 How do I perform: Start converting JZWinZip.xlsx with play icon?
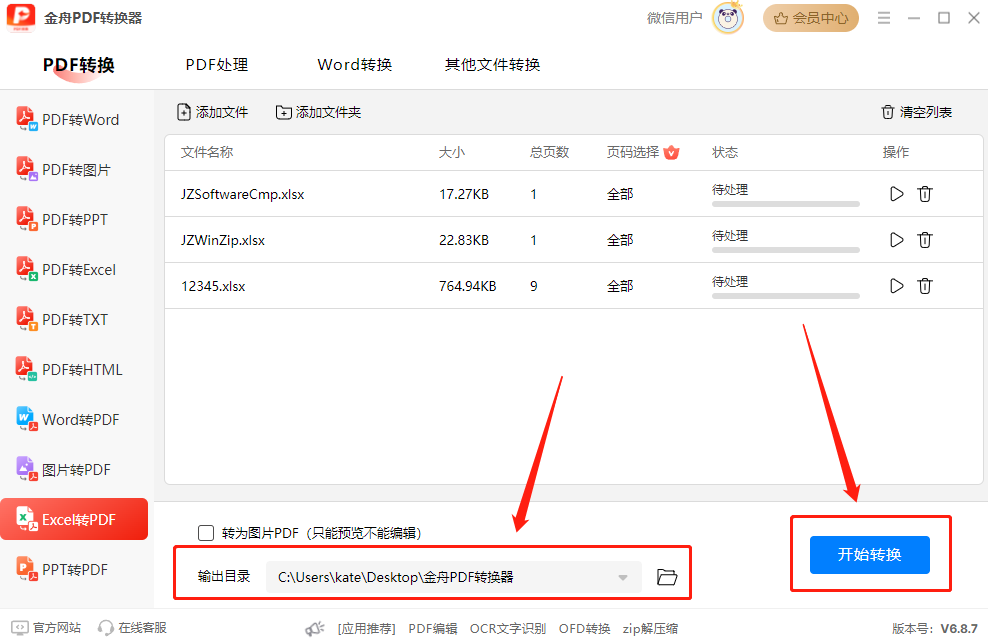(896, 240)
